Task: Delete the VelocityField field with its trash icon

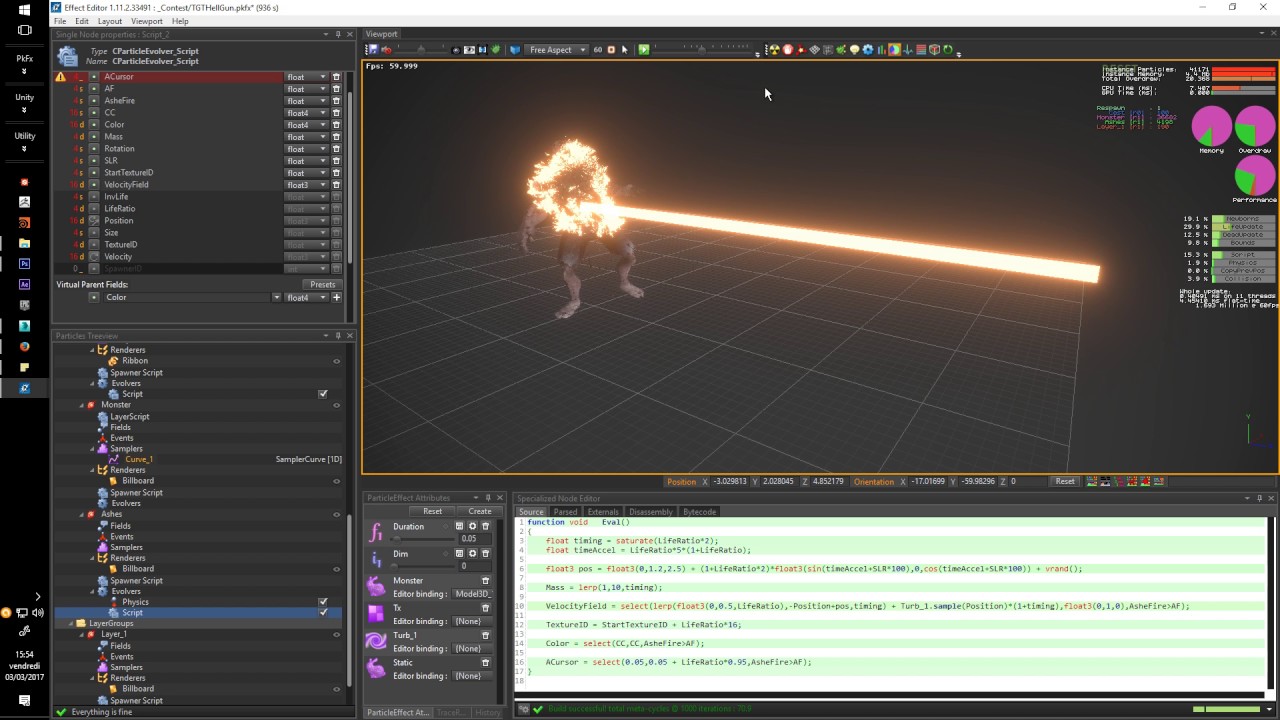Action: coord(336,185)
